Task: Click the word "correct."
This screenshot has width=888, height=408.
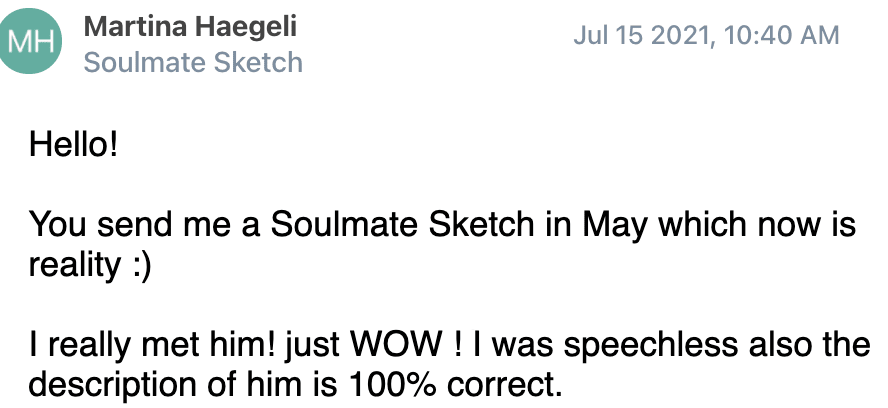Action: click(x=503, y=386)
